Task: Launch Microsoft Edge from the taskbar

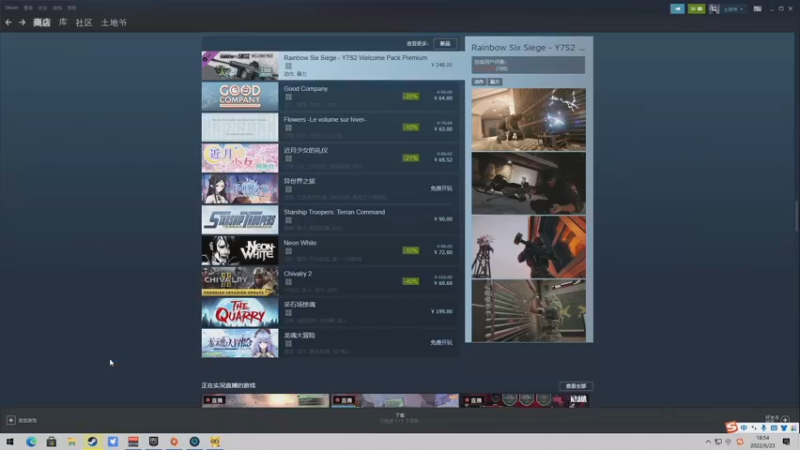Action: coord(31,441)
